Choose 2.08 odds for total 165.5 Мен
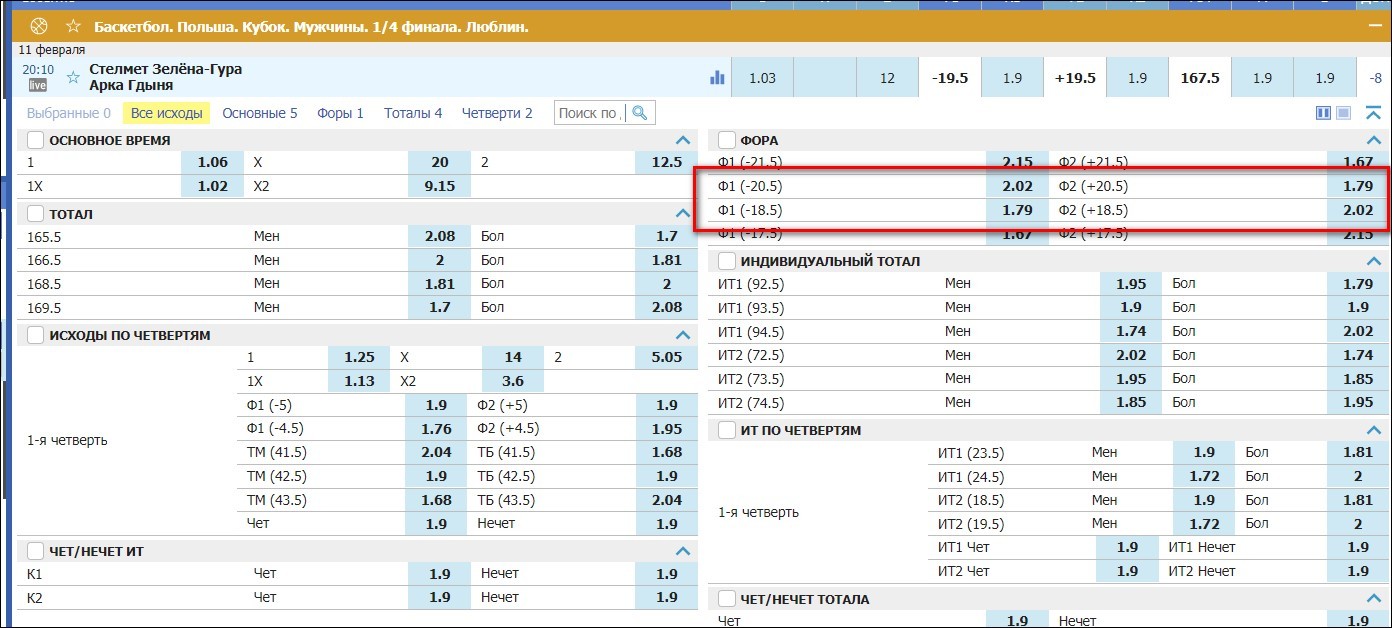 click(439, 236)
